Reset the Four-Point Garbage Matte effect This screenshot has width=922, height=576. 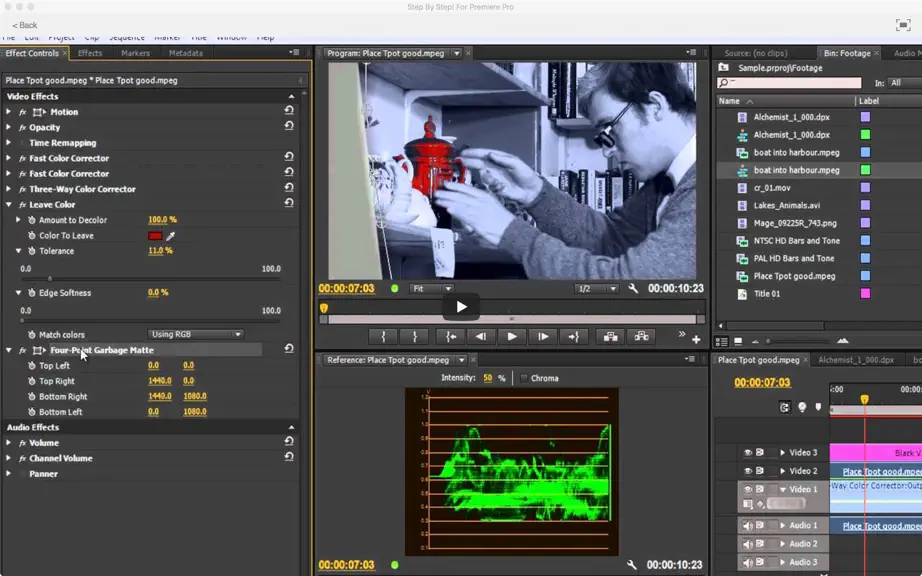[289, 349]
